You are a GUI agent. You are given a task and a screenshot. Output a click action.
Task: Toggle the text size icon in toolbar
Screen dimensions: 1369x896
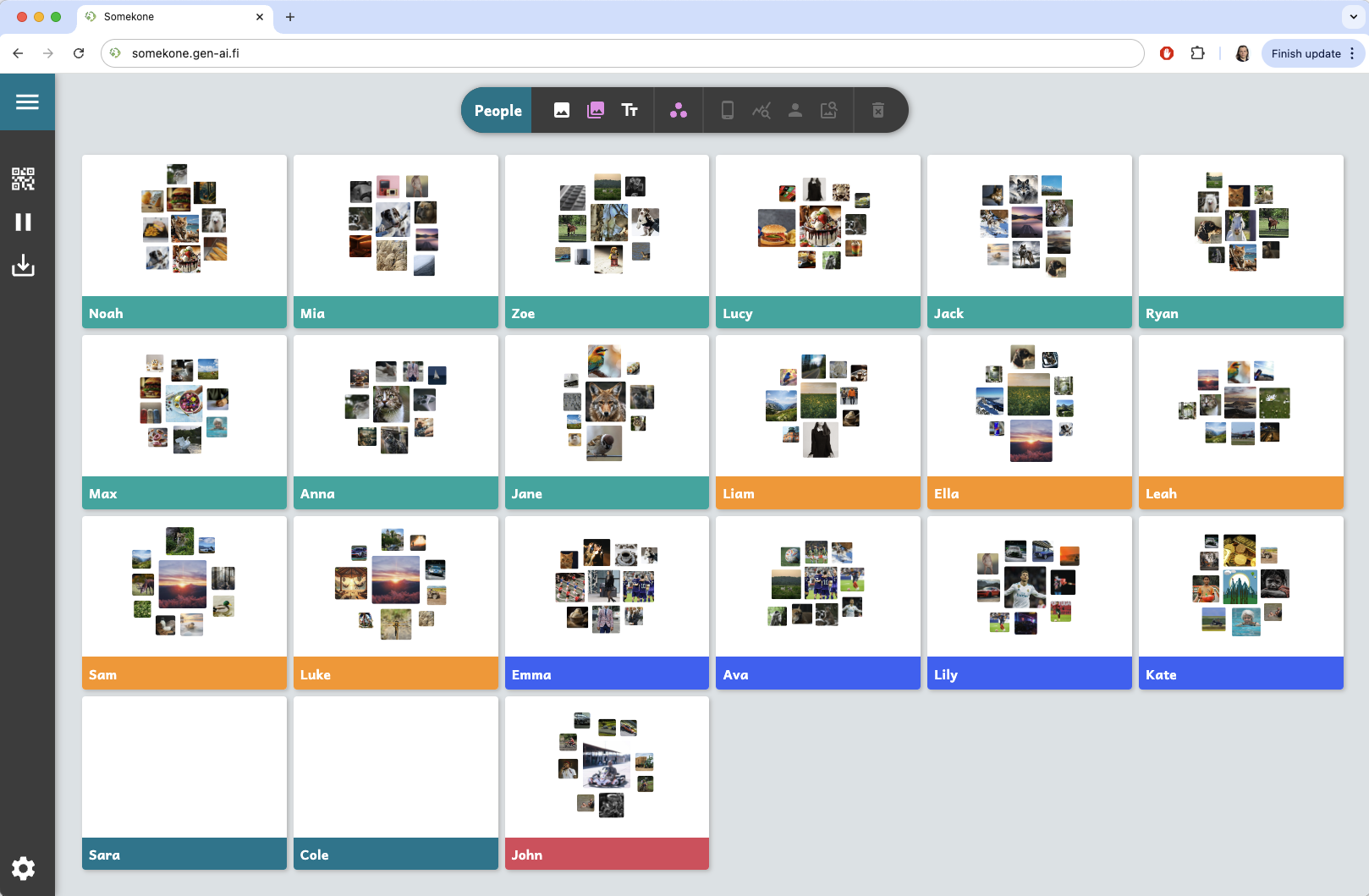coord(630,110)
